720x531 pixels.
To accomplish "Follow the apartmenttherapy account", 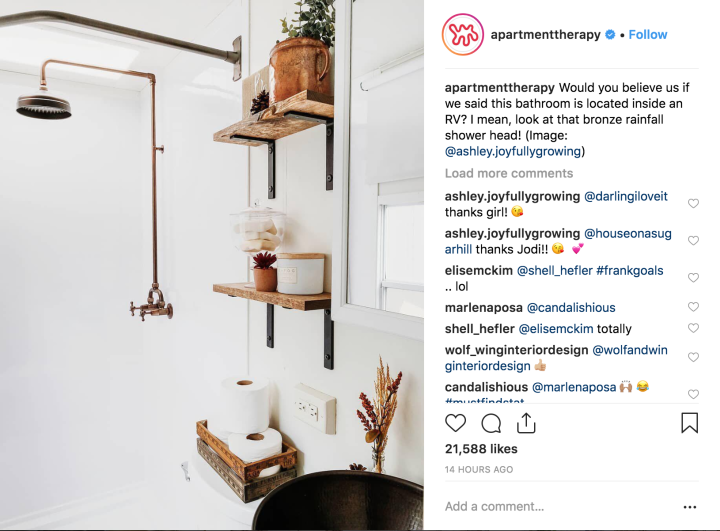I will click(x=647, y=34).
